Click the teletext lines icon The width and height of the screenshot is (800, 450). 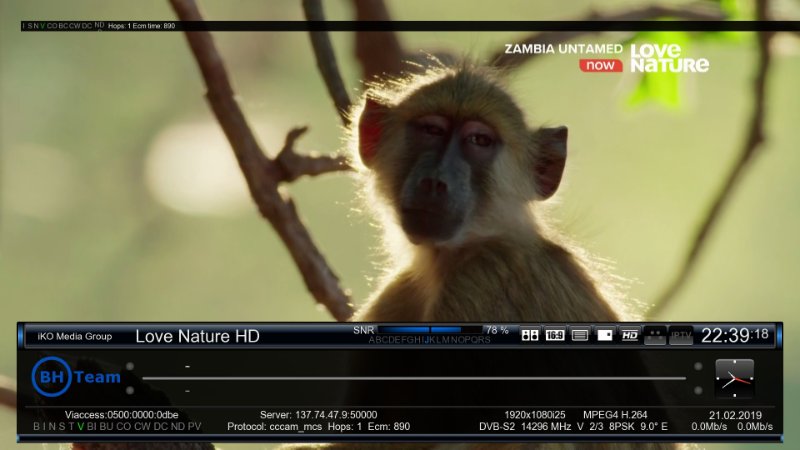click(580, 335)
